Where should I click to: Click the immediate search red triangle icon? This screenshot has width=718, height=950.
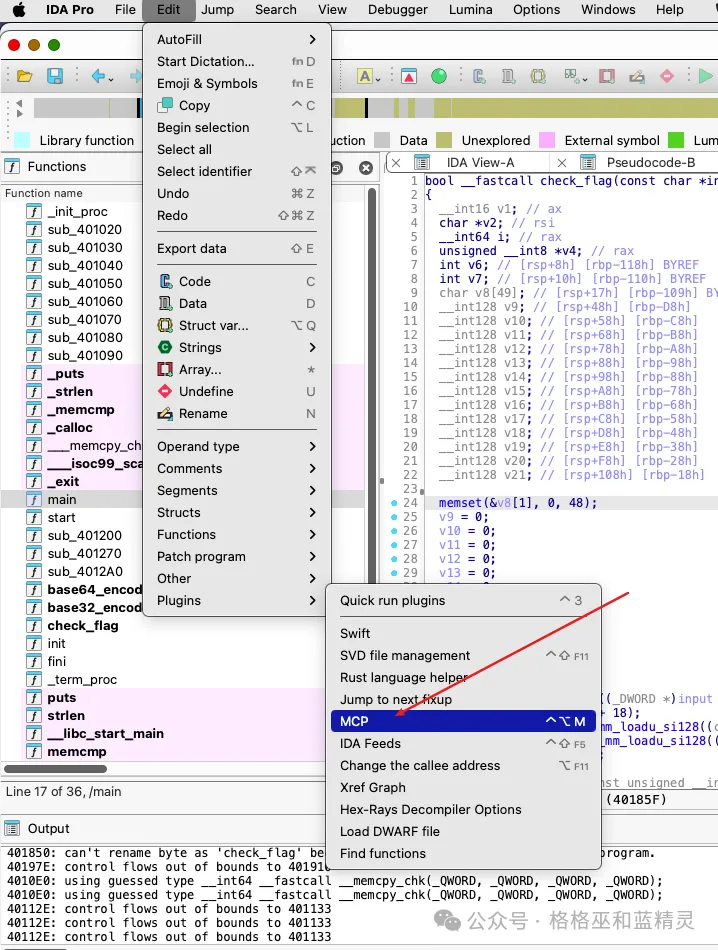pyautogui.click(x=409, y=76)
